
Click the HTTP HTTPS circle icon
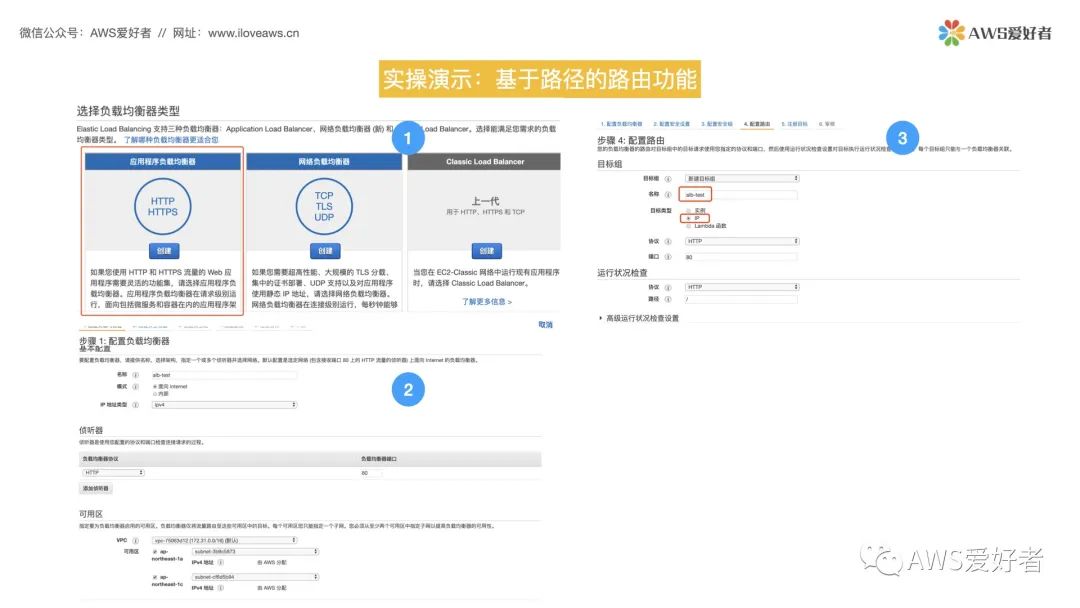pyautogui.click(x=163, y=207)
